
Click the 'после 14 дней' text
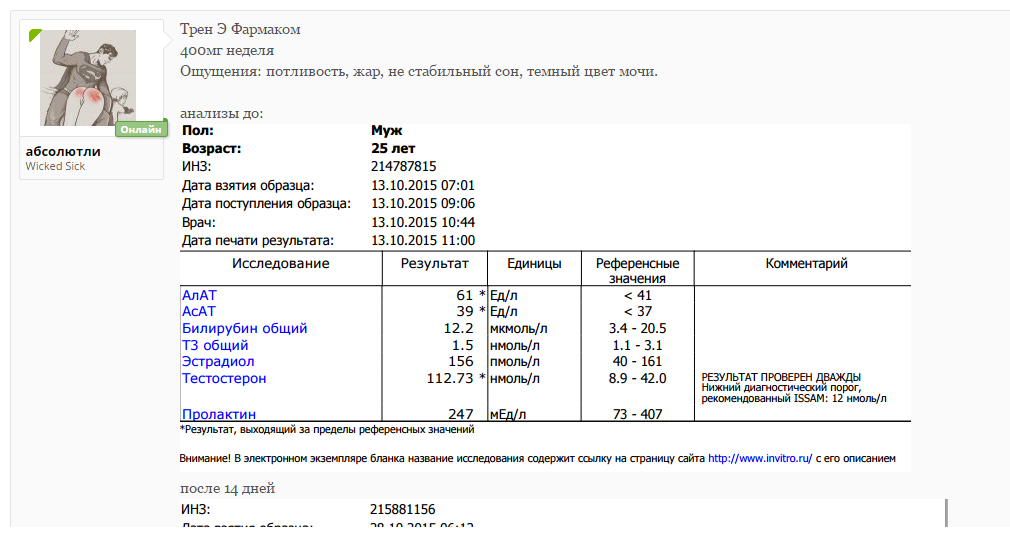pos(227,488)
